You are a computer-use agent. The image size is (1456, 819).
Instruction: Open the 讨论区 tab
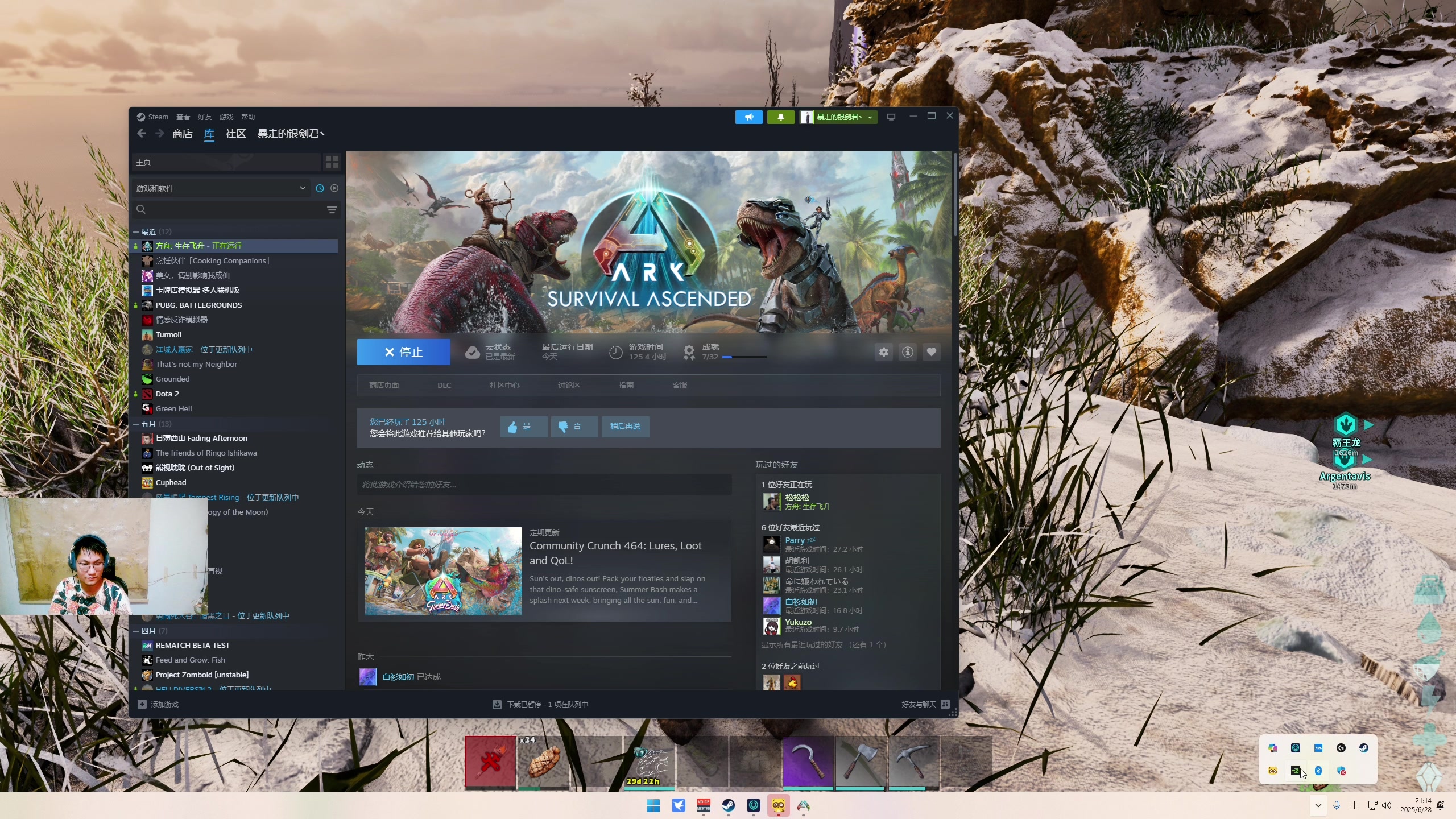tap(569, 386)
